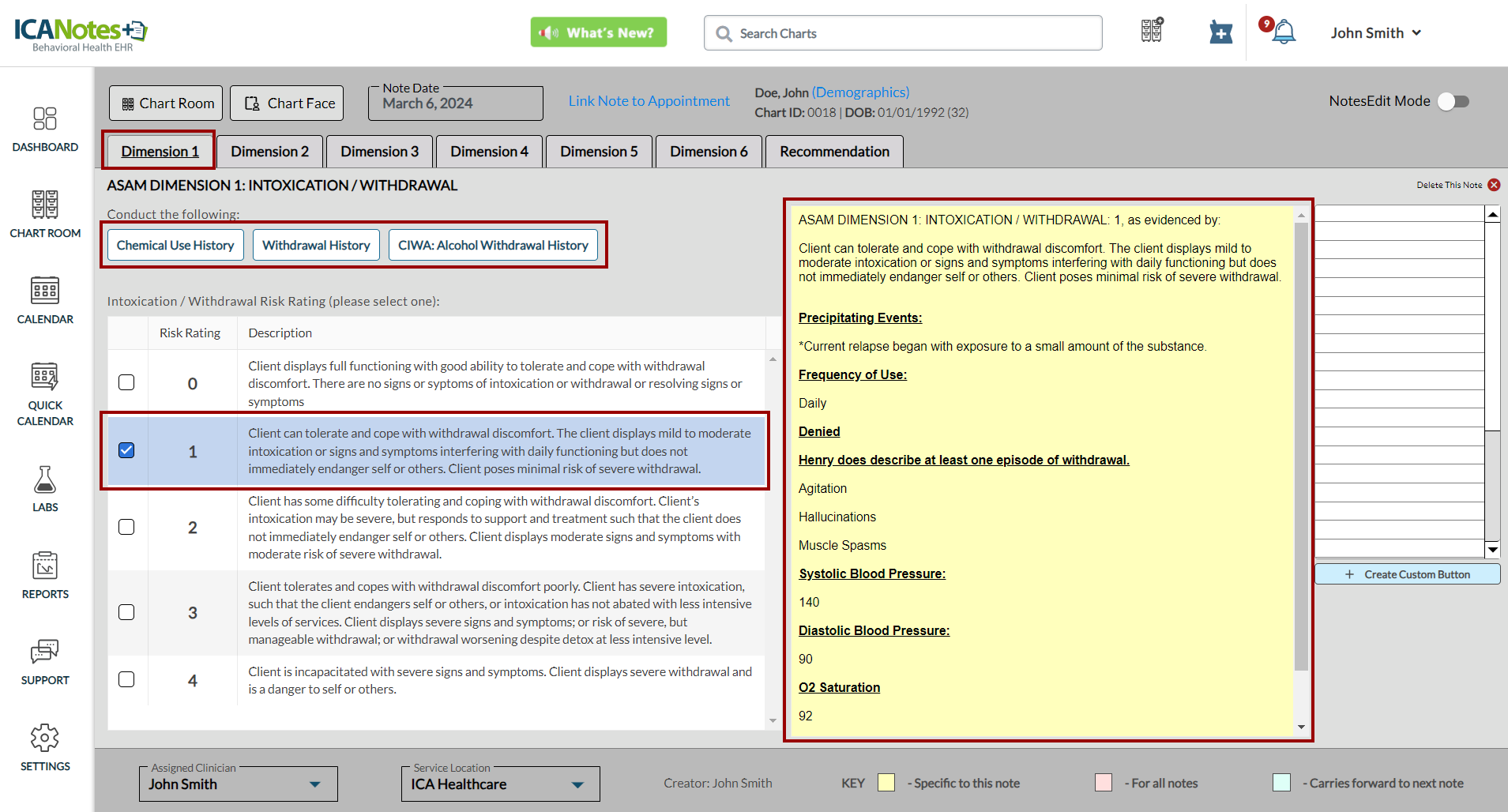Check the risk rating 3 checkbox
The height and width of the screenshot is (812, 1508).
[x=126, y=612]
